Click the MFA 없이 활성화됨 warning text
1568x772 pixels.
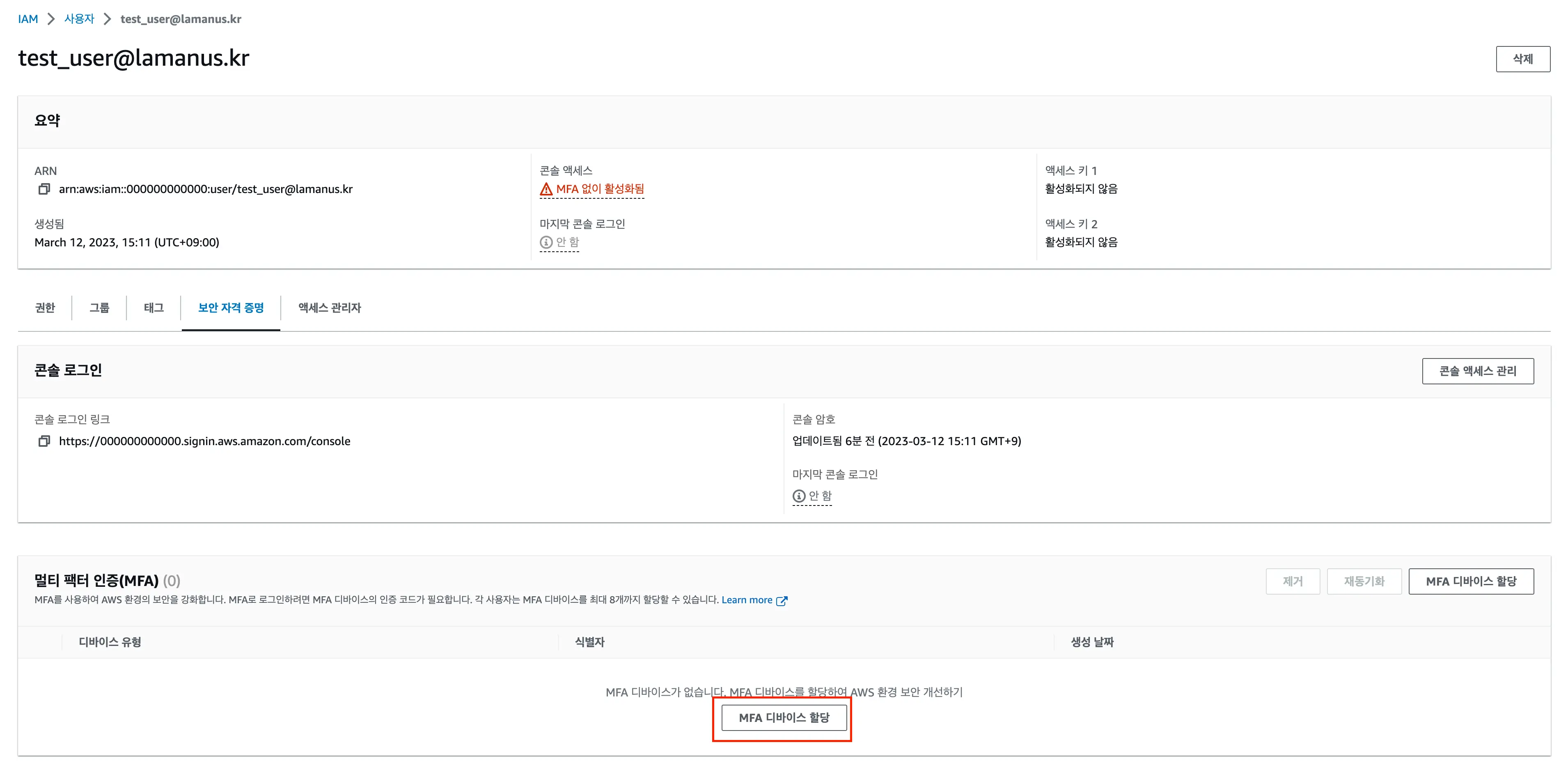600,189
